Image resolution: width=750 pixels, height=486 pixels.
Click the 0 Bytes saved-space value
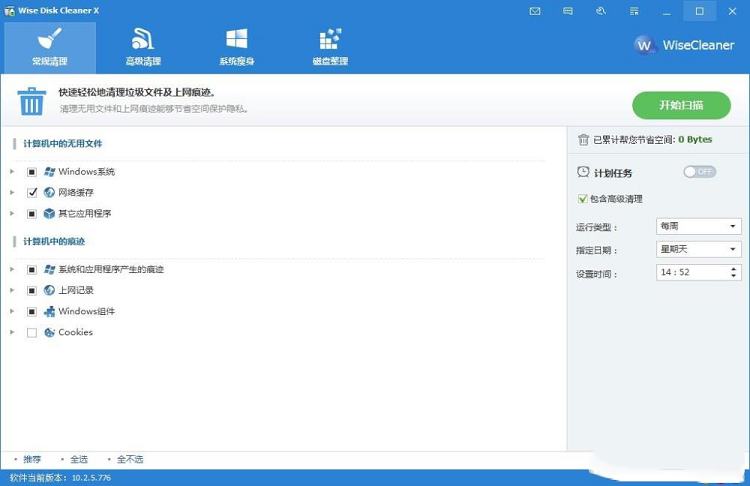695,140
